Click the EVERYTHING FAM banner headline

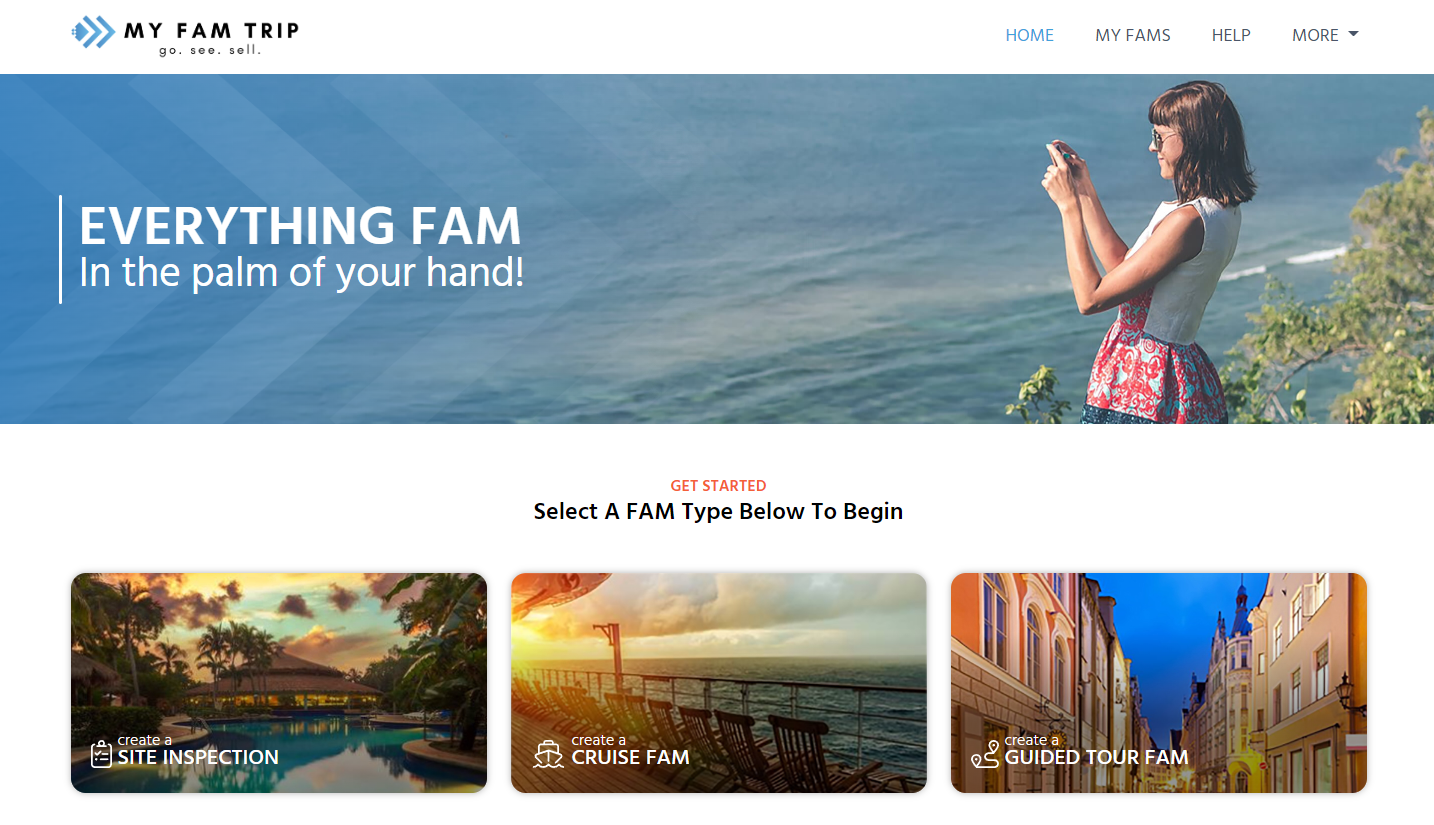tap(300, 226)
